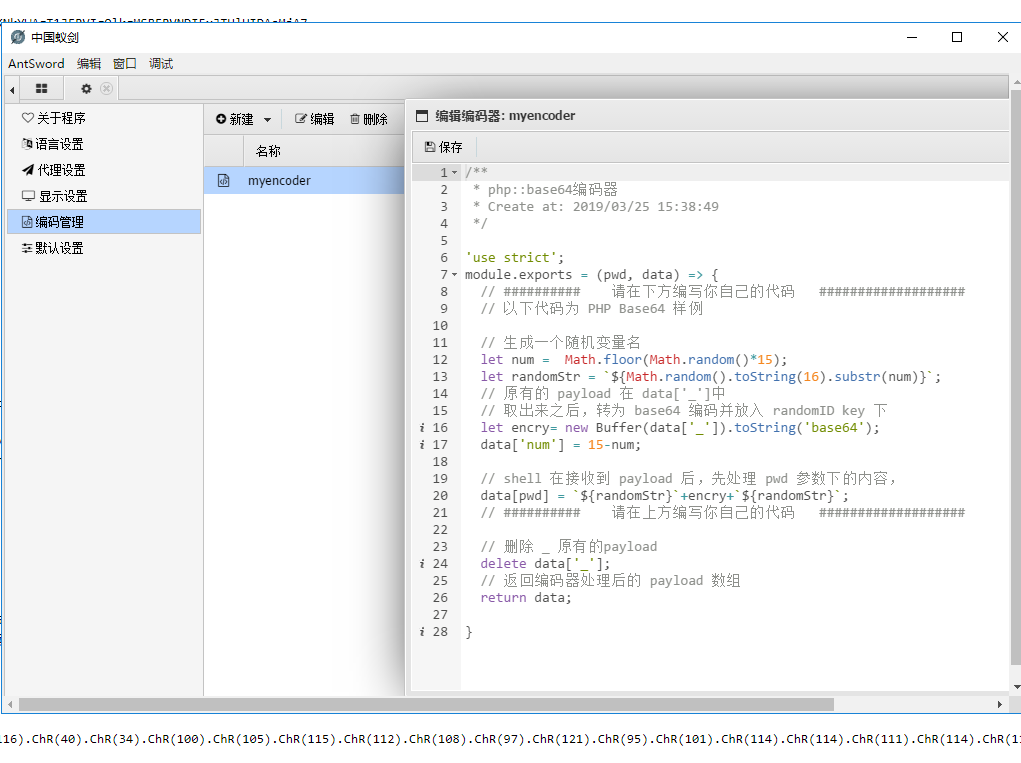
Task: Click the 'let encry= new Buffer' line
Action: click(x=680, y=428)
